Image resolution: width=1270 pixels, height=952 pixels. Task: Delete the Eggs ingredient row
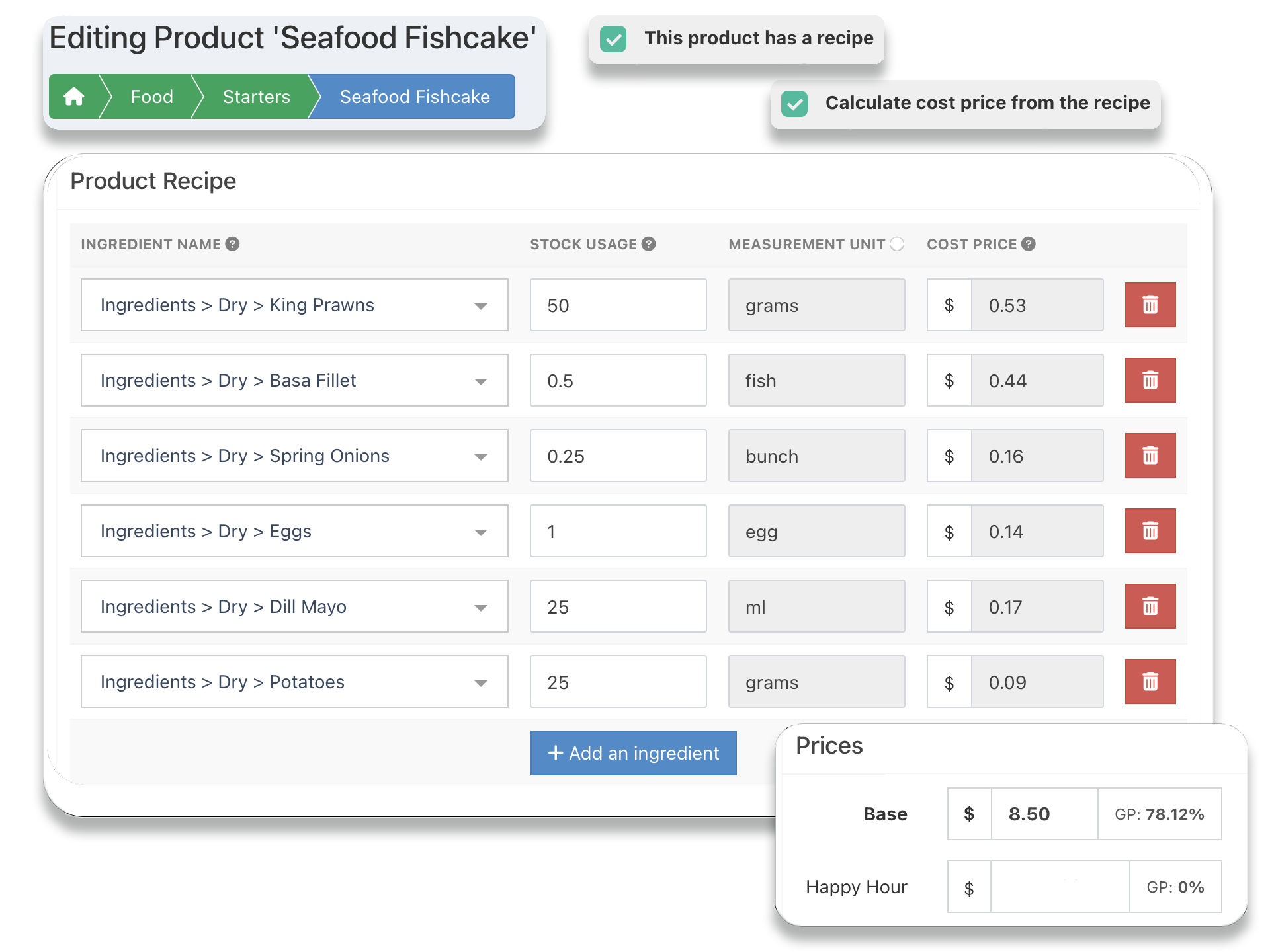point(1150,531)
